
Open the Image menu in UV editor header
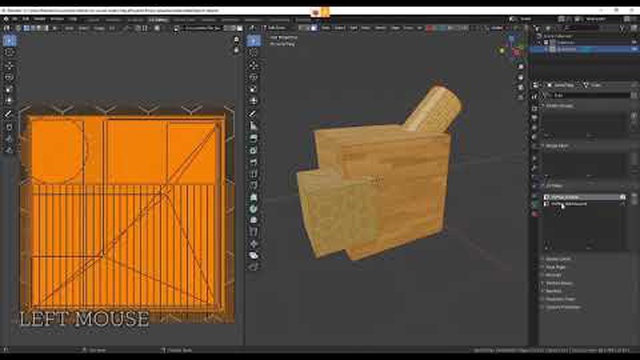(99, 28)
